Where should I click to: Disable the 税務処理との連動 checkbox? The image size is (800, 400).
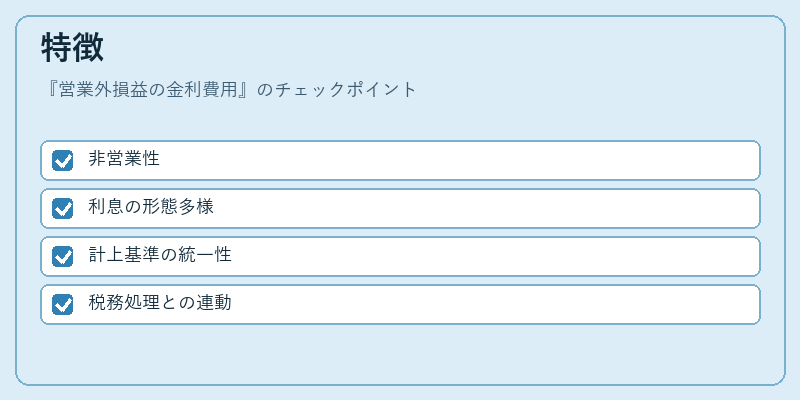(x=62, y=304)
